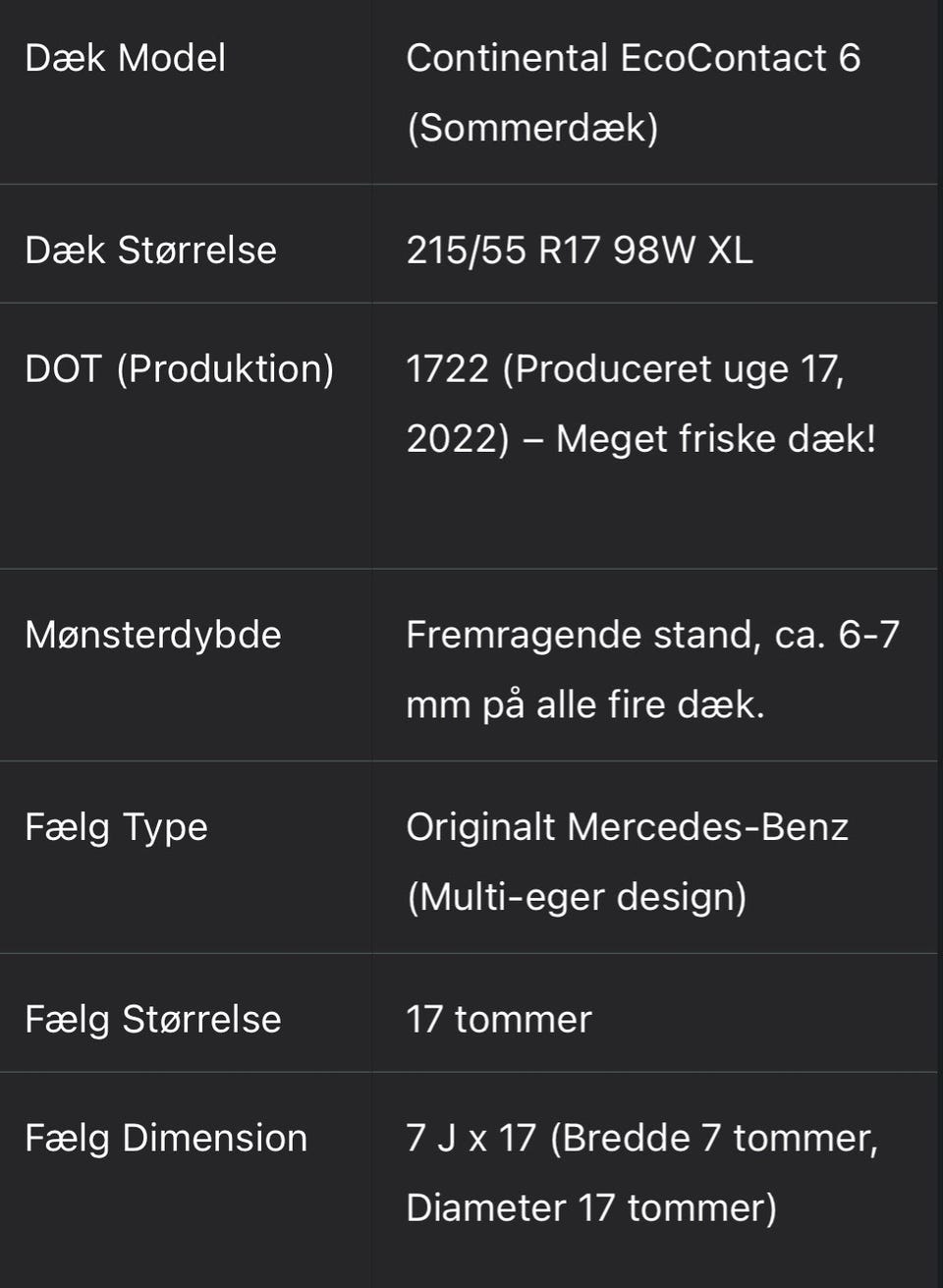943x1288 pixels.
Task: Select the 7 J x 17 (Bredde 7 tommer, line
Action: pos(641,1138)
